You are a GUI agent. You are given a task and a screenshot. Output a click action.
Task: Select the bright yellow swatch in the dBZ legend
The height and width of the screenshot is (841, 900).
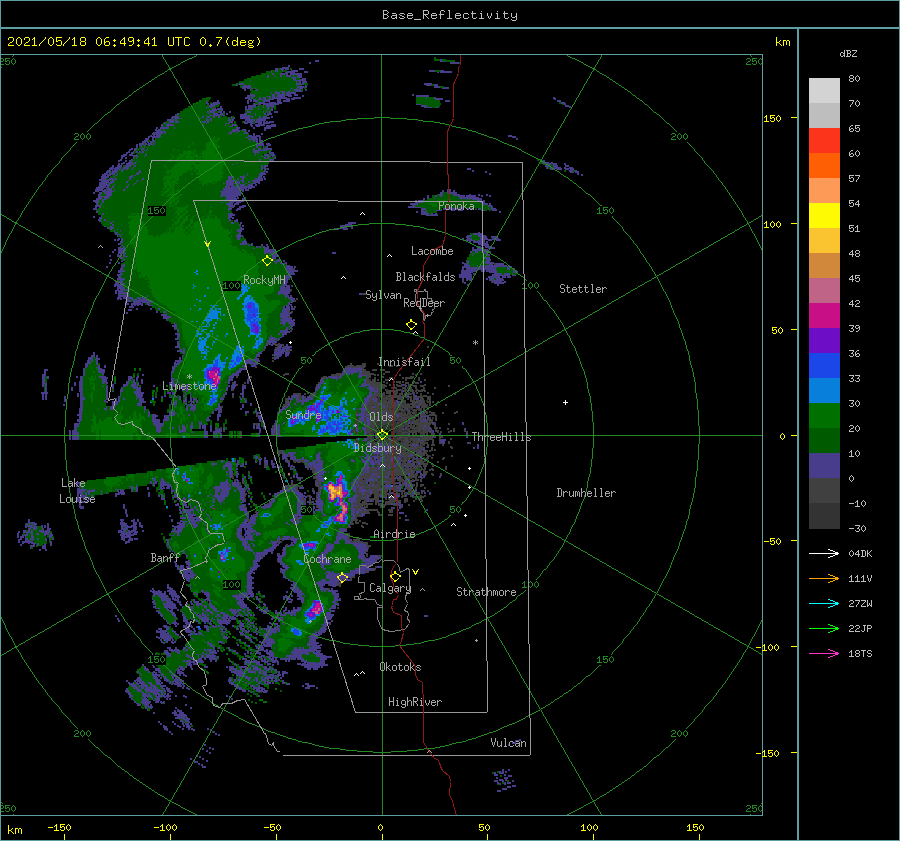pyautogui.click(x=824, y=216)
